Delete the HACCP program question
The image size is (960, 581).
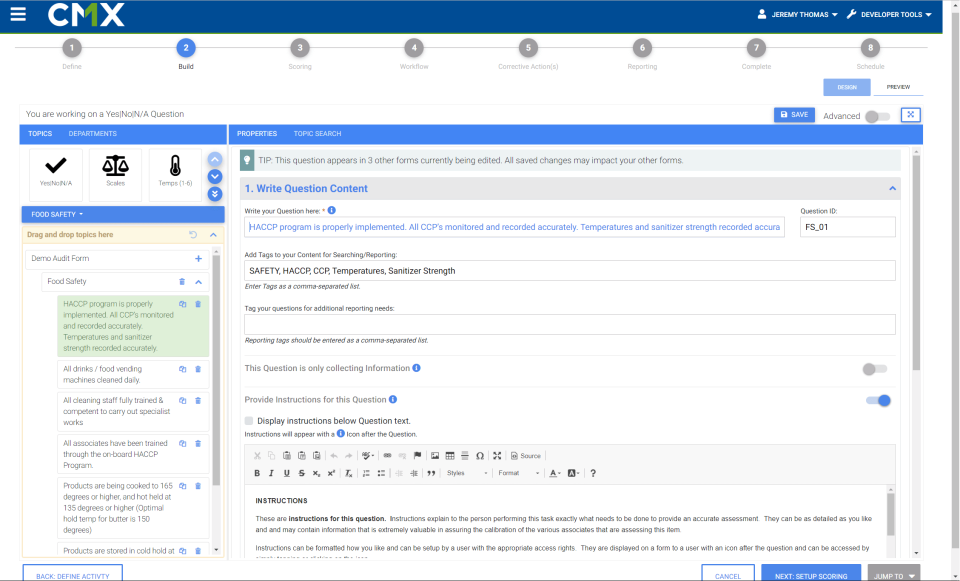pos(198,304)
